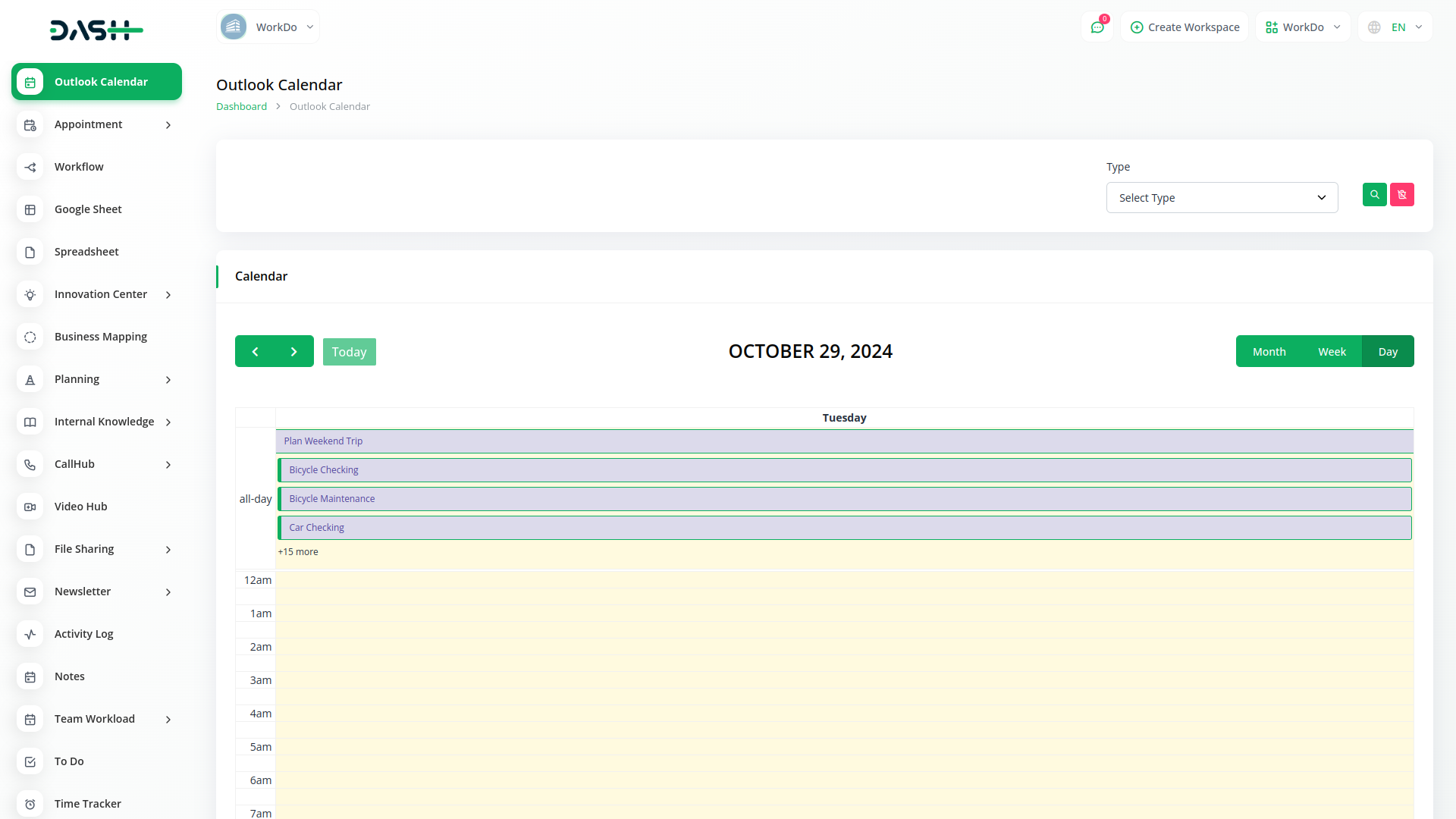This screenshot has height=819, width=1456.
Task: Go to next day arrow
Action: coord(294,351)
